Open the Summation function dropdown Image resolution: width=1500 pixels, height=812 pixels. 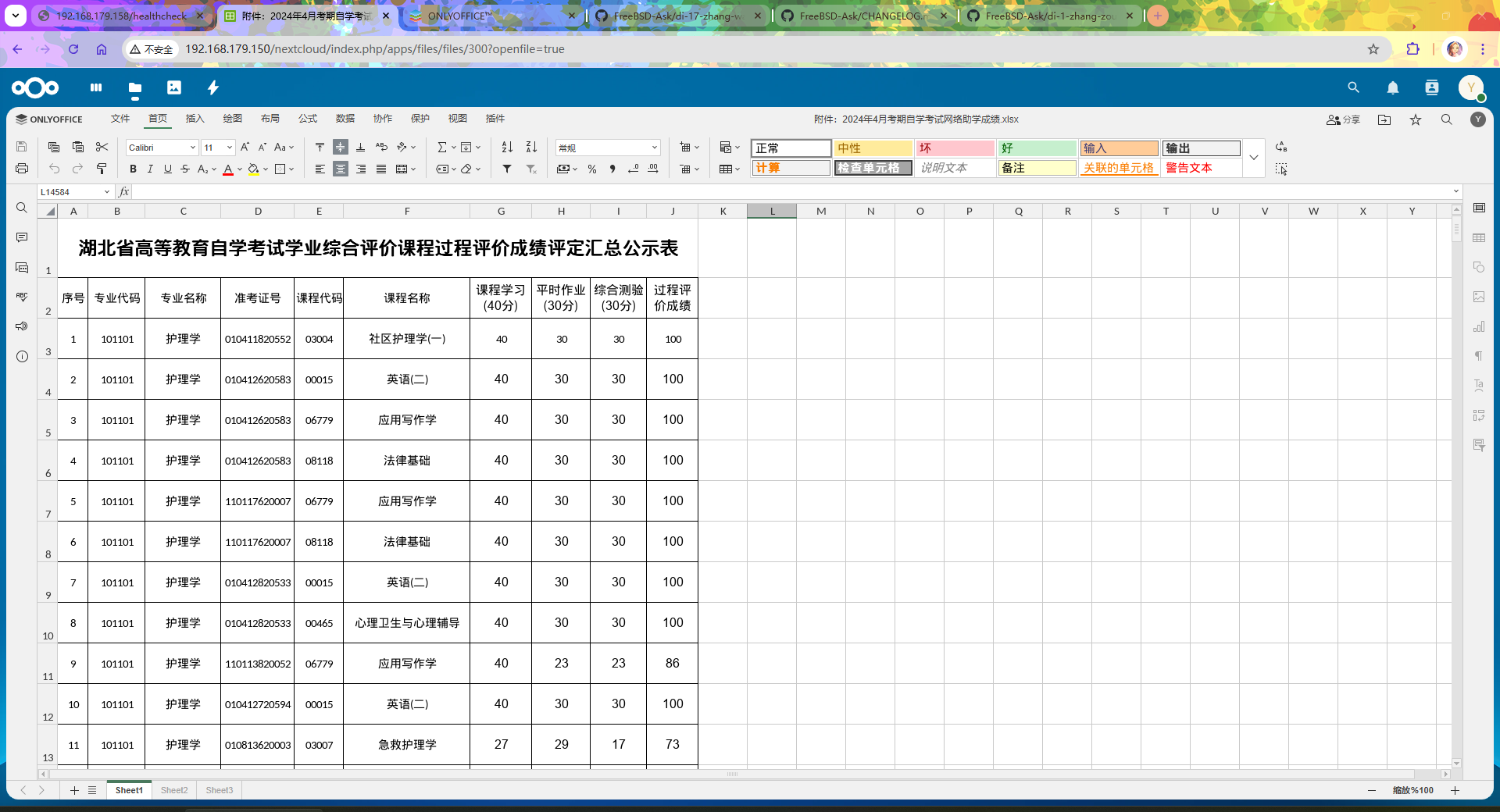(446, 147)
